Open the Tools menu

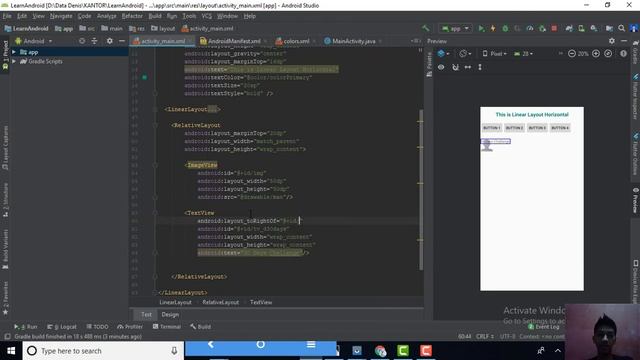[x=189, y=16]
